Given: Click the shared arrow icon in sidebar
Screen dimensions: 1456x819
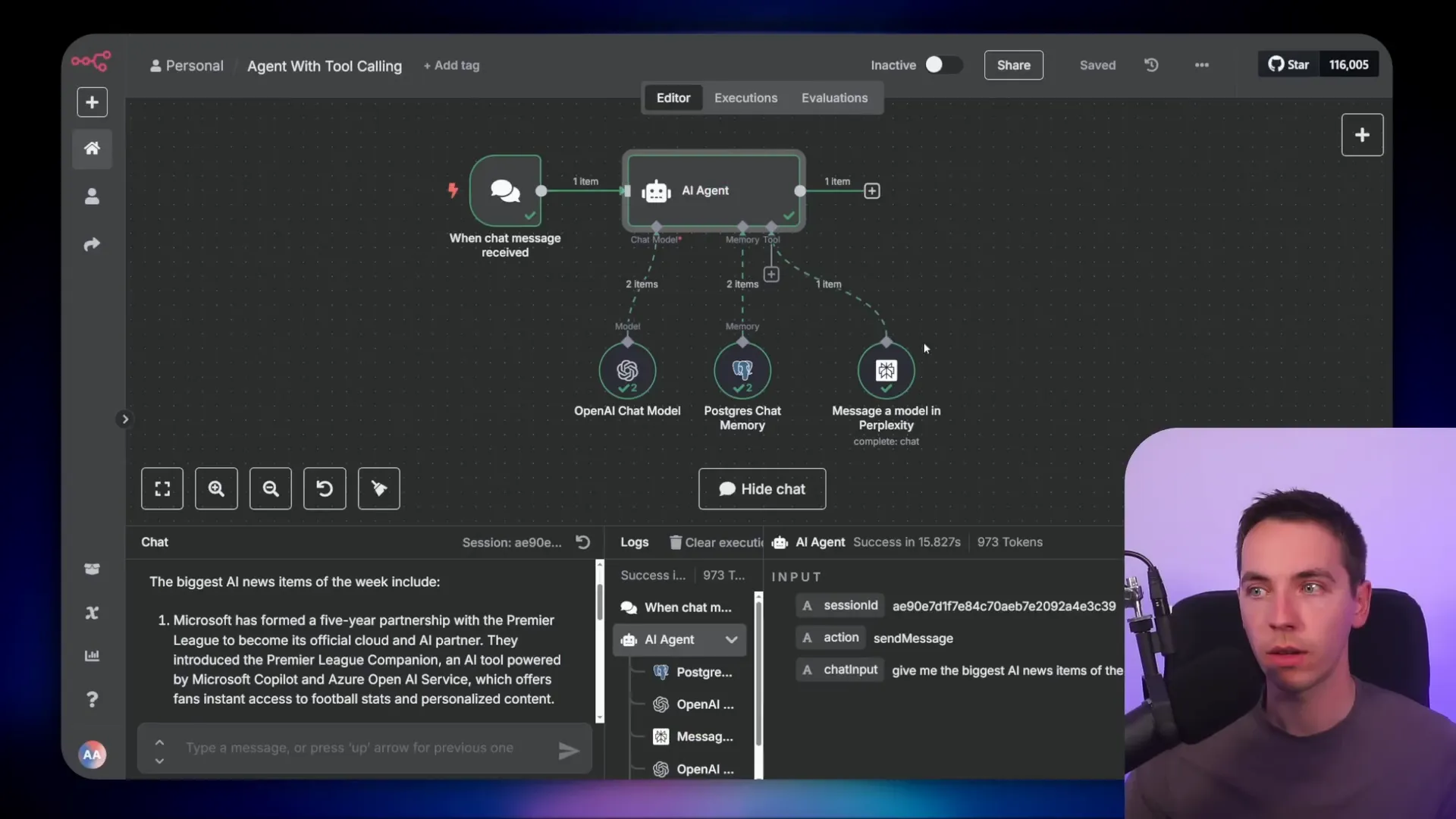Looking at the screenshot, I should pyautogui.click(x=92, y=244).
